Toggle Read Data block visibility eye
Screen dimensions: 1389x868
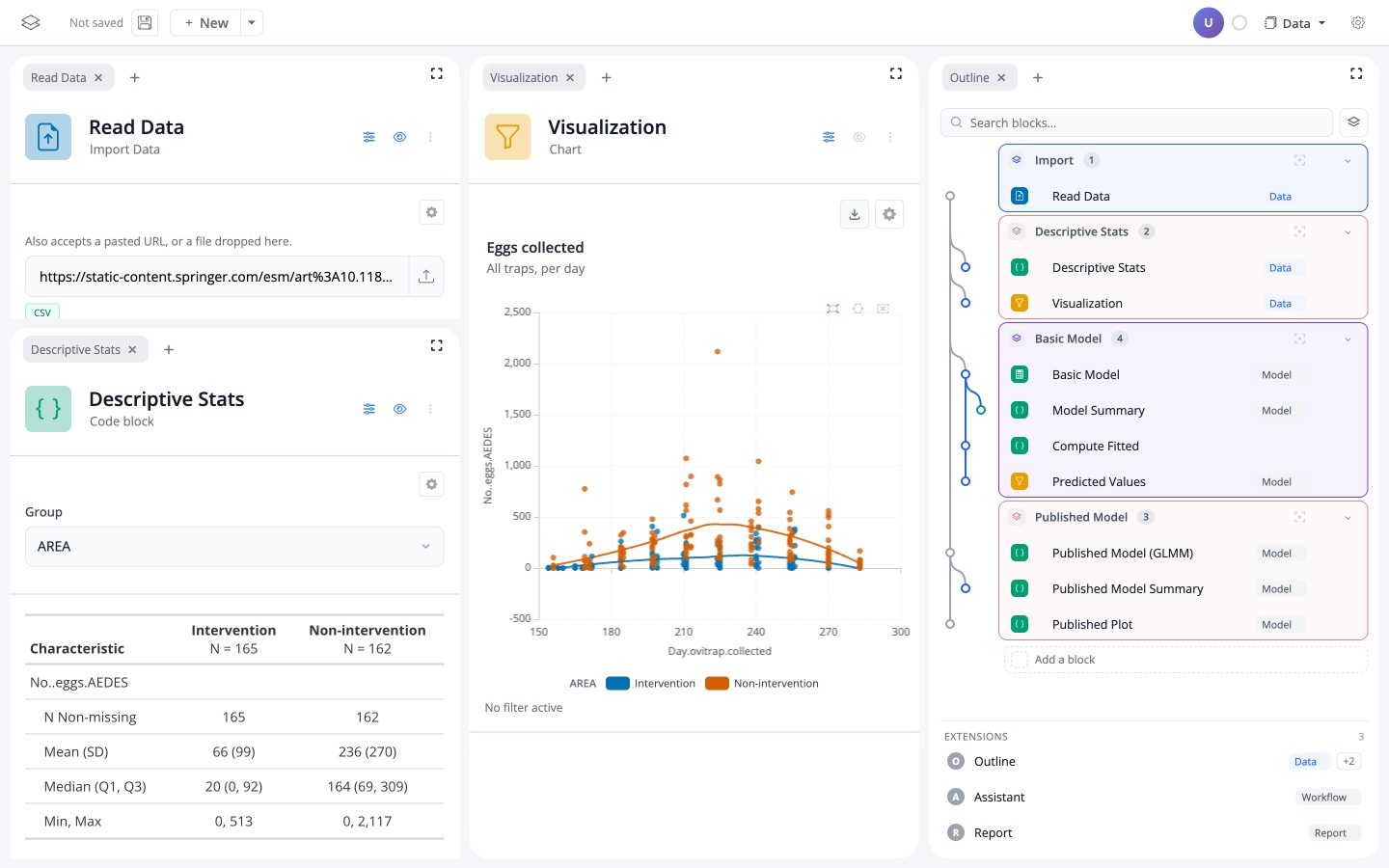pos(400,137)
